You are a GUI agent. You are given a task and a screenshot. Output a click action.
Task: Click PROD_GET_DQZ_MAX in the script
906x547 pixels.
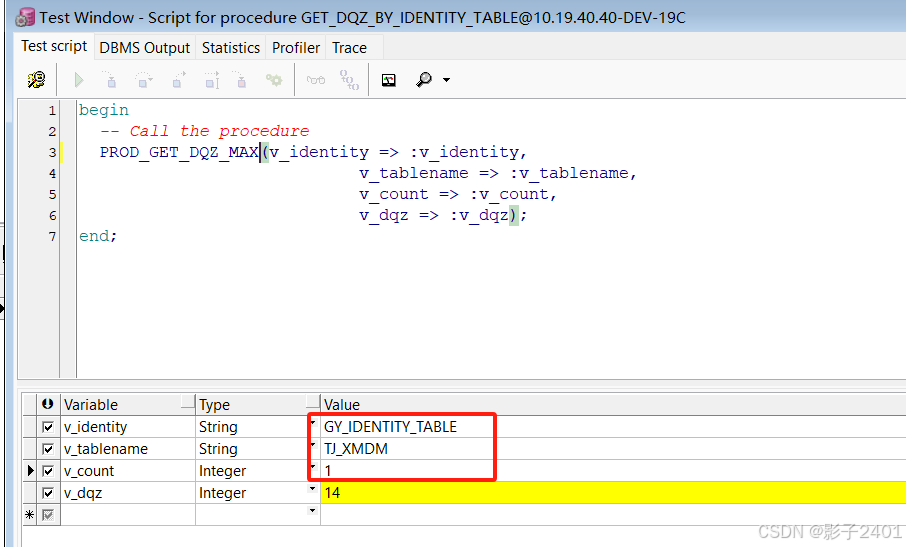pyautogui.click(x=179, y=152)
